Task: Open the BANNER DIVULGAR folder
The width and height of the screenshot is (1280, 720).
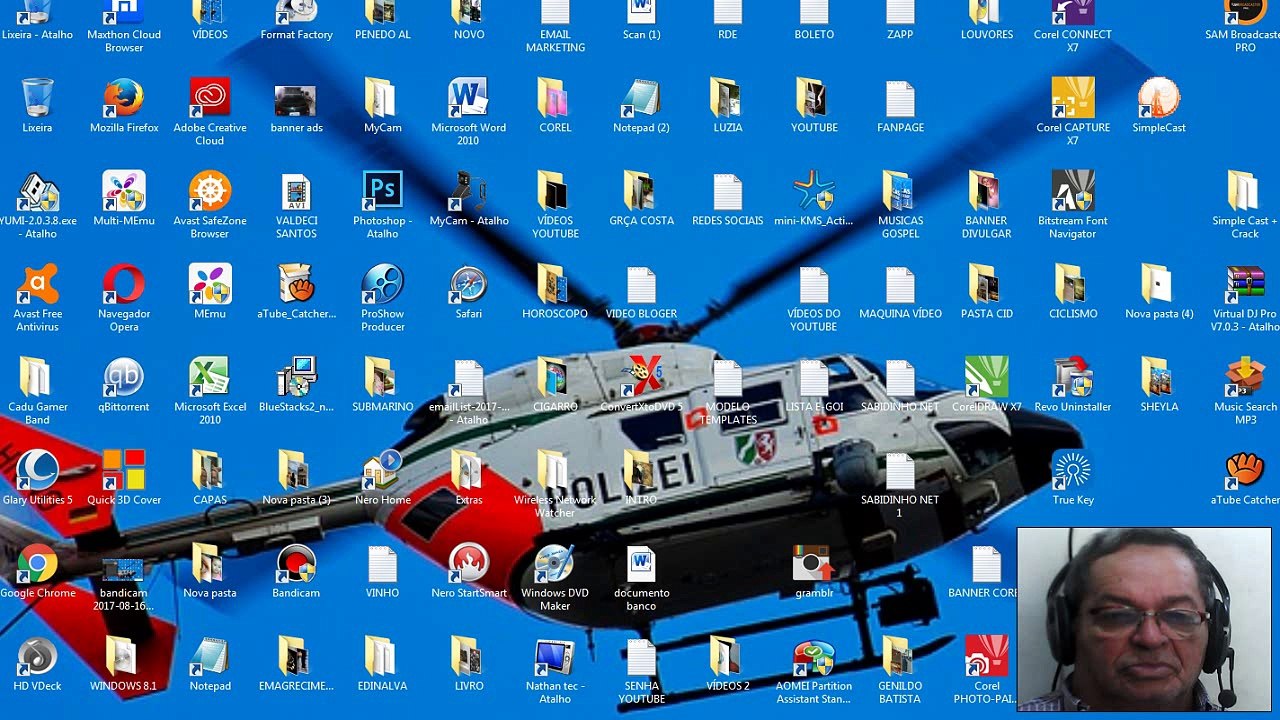Action: pos(986,192)
